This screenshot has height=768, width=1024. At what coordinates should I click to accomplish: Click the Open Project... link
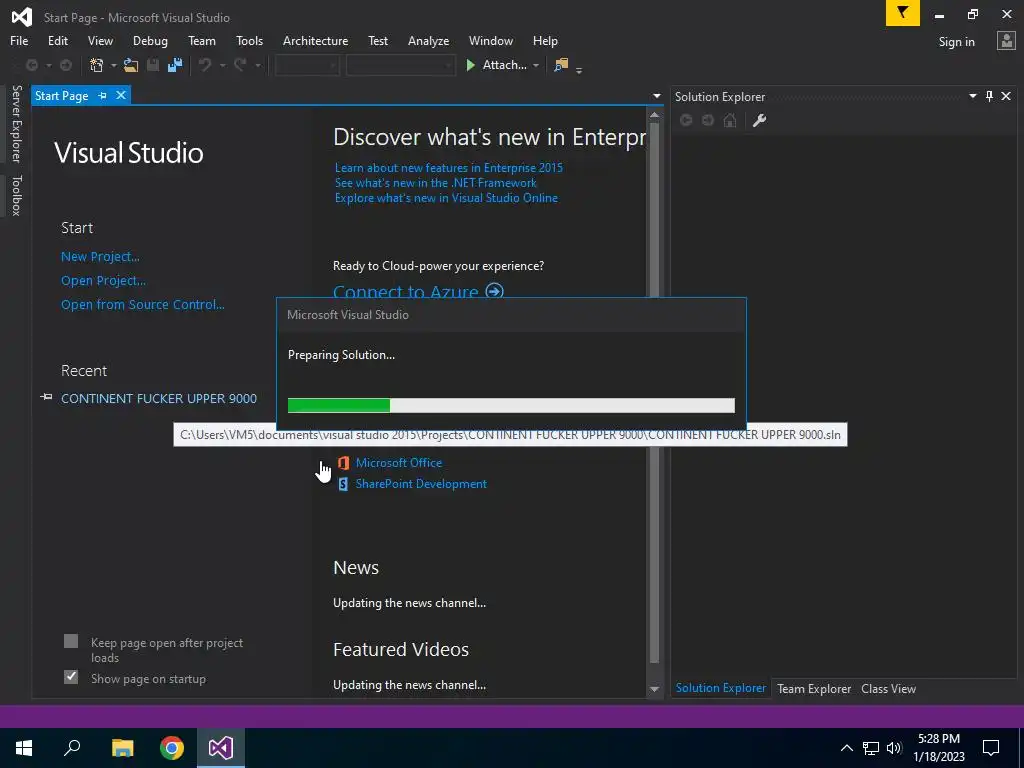103,281
